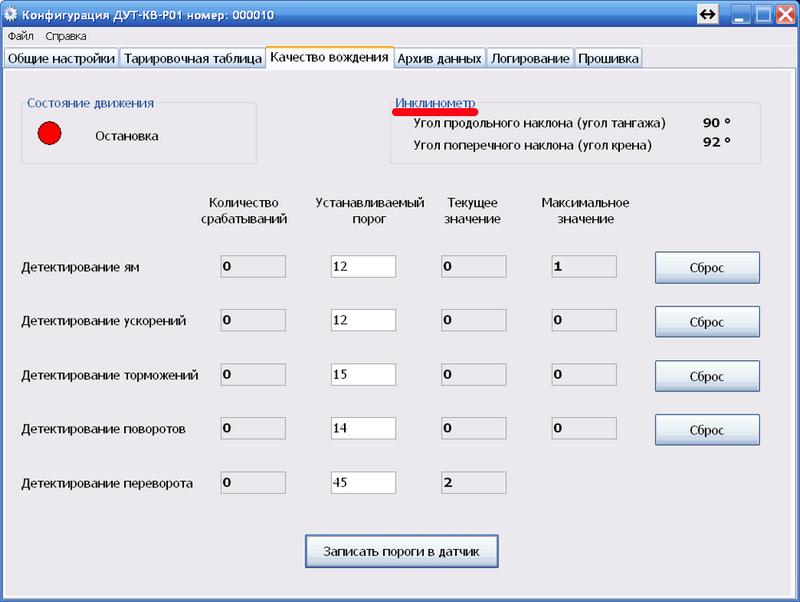Open the Архив данных tab
The image size is (800, 602).
tap(439, 58)
